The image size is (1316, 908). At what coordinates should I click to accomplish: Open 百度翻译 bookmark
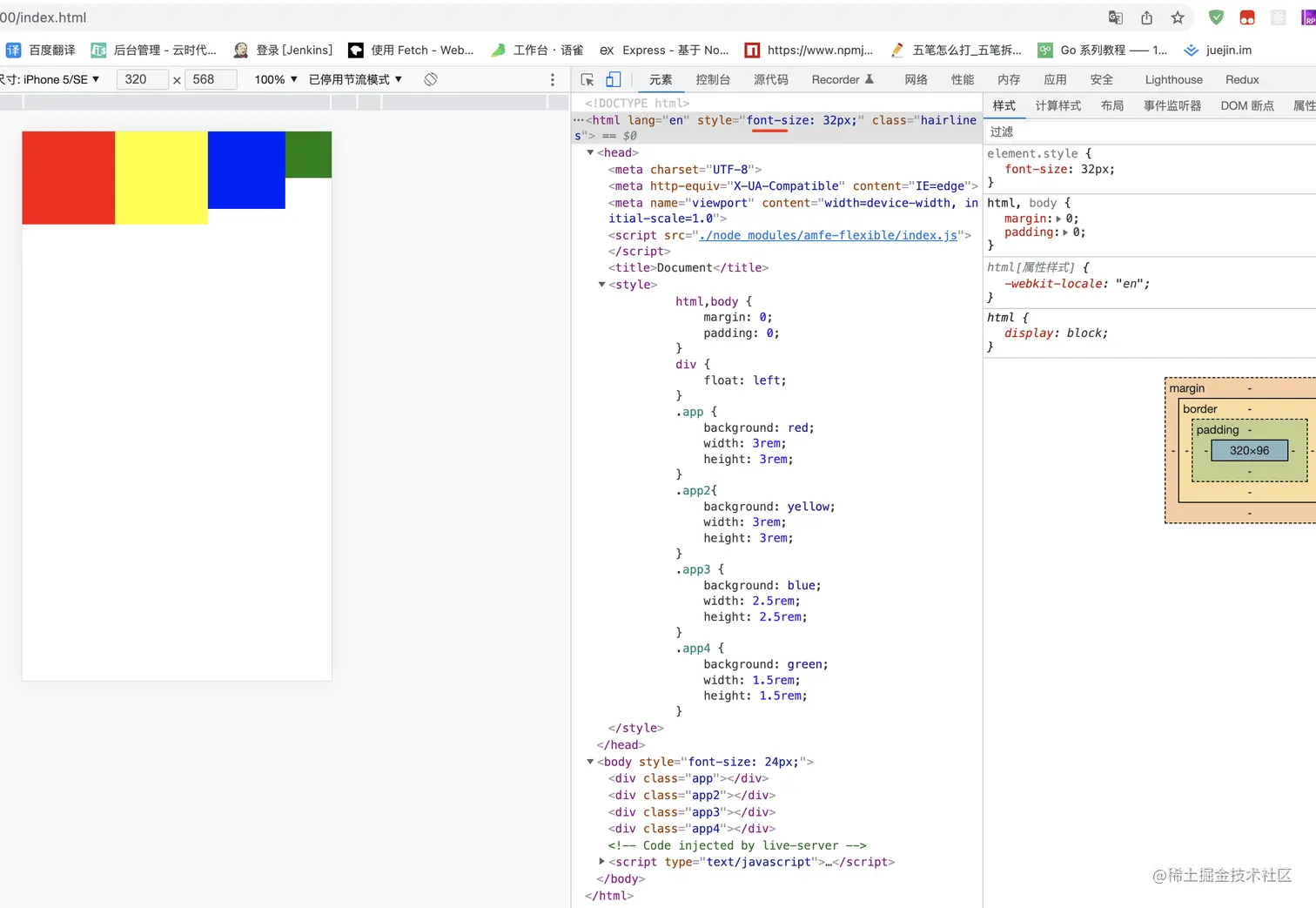pyautogui.click(x=41, y=50)
